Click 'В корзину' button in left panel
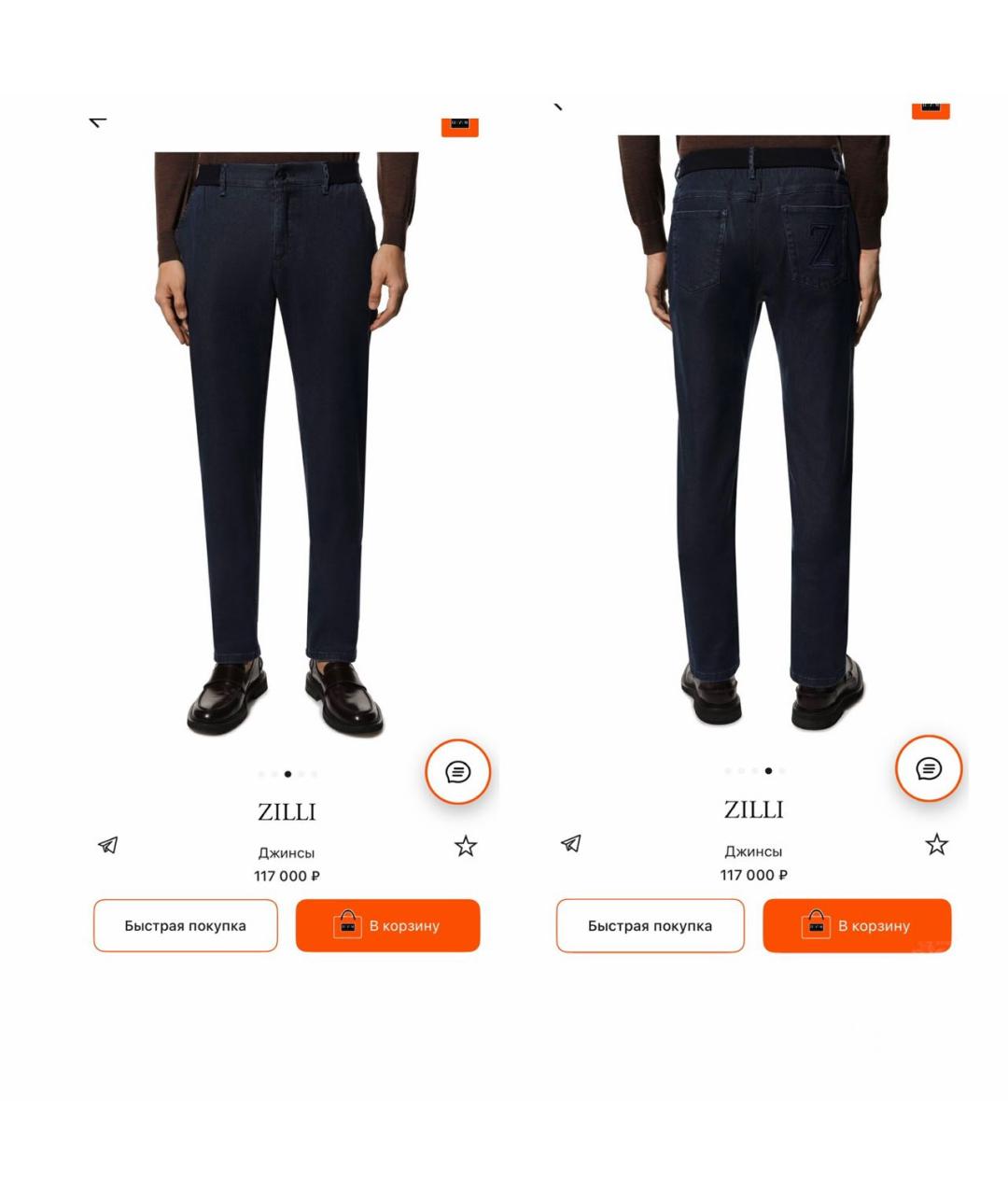 pos(387,926)
